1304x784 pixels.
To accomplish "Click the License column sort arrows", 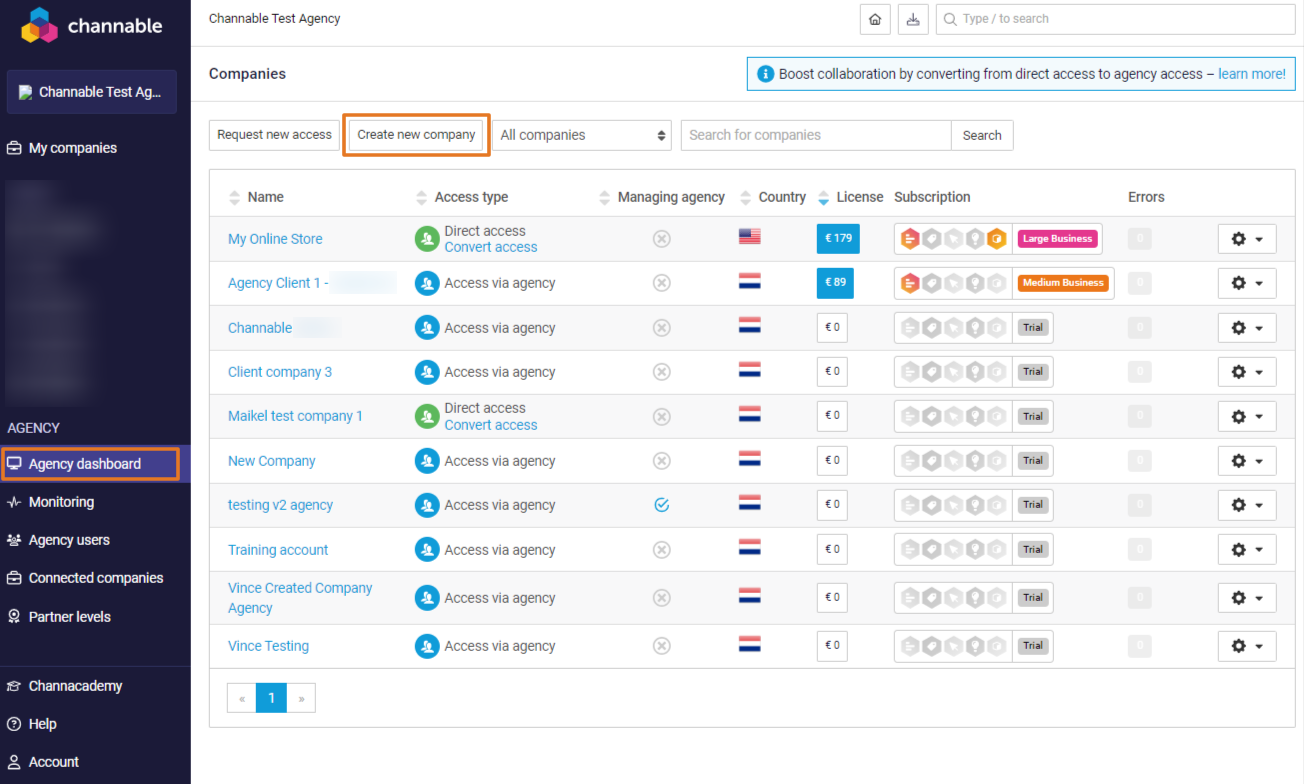I will click(x=823, y=197).
